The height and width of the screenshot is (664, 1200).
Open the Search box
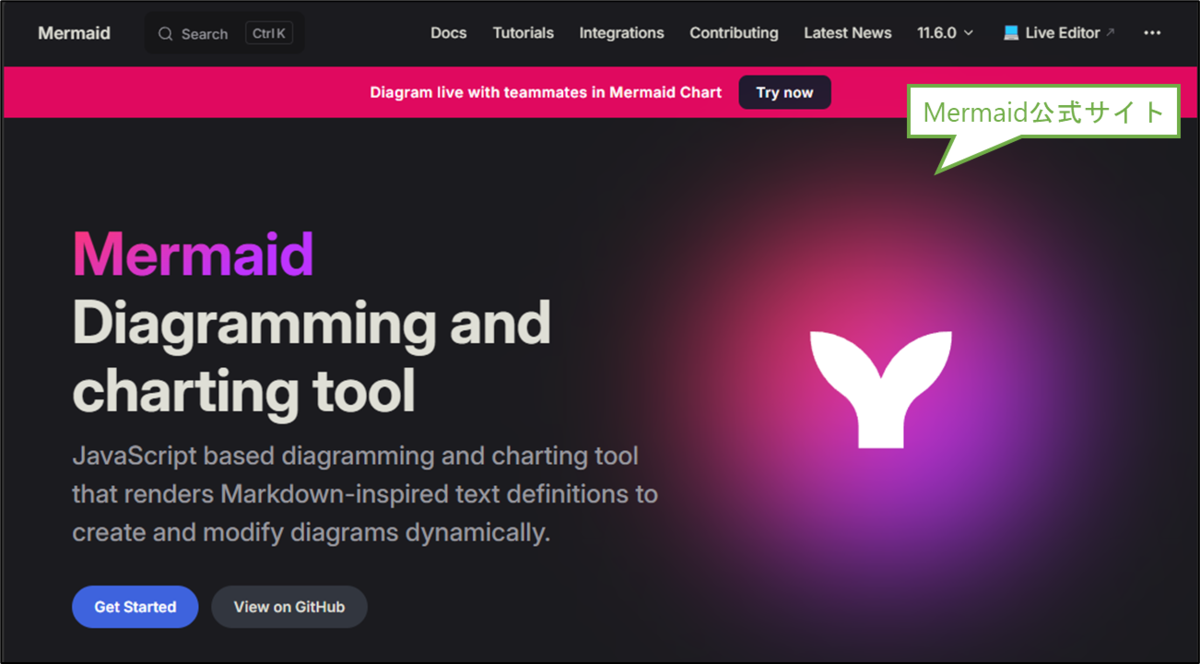coord(225,34)
